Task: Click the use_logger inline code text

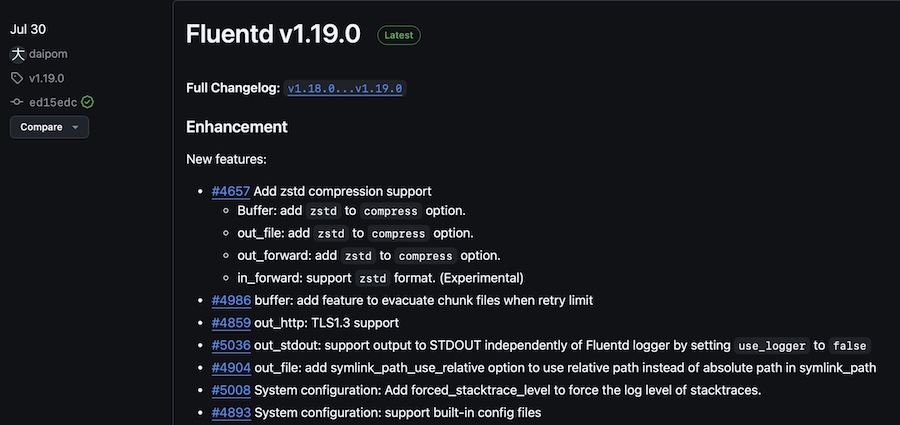Action: pyautogui.click(x=772, y=346)
